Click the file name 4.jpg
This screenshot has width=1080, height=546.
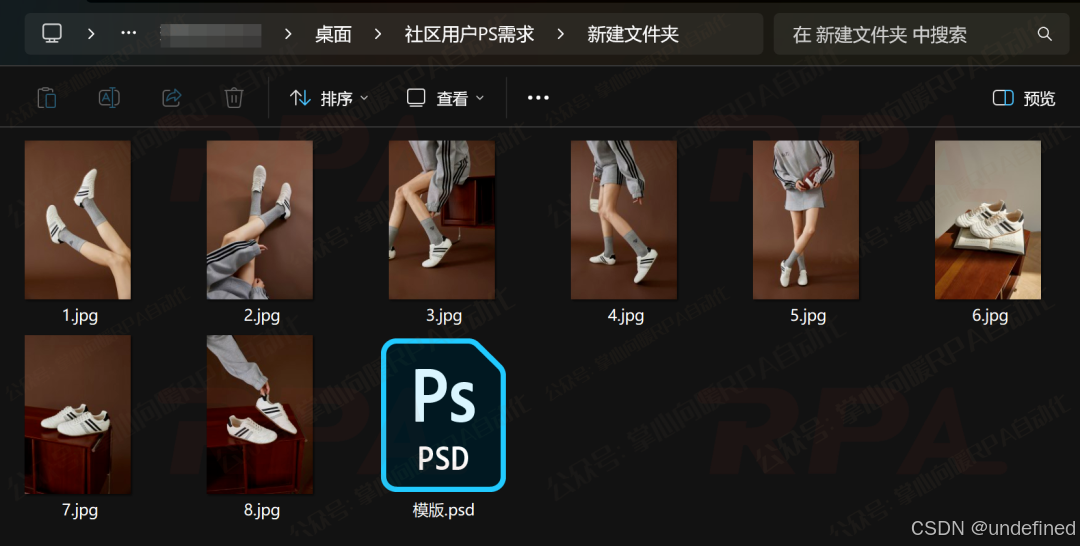point(625,316)
